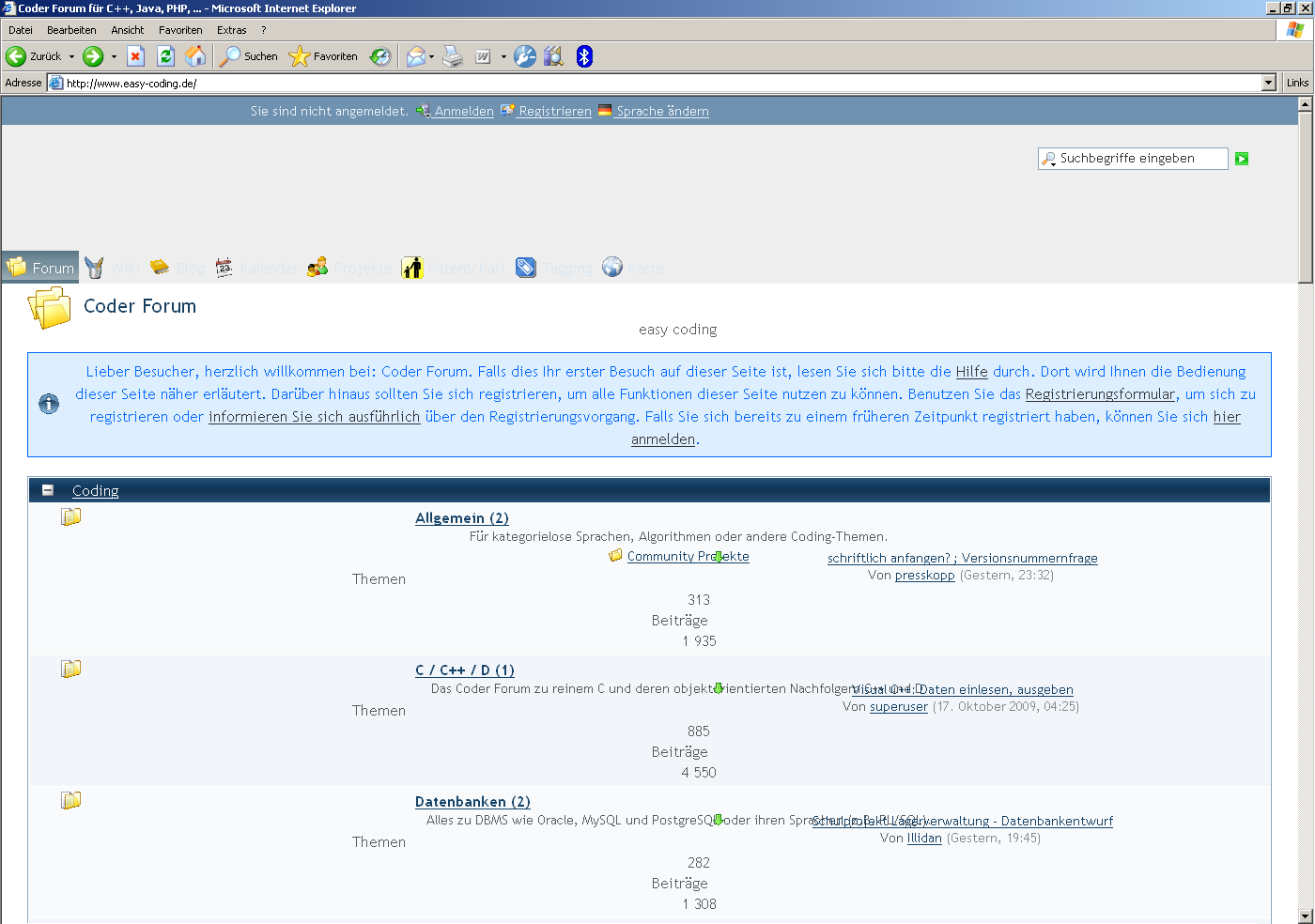Open the History toolbar icon
This screenshot has width=1315, height=924.
point(379,56)
